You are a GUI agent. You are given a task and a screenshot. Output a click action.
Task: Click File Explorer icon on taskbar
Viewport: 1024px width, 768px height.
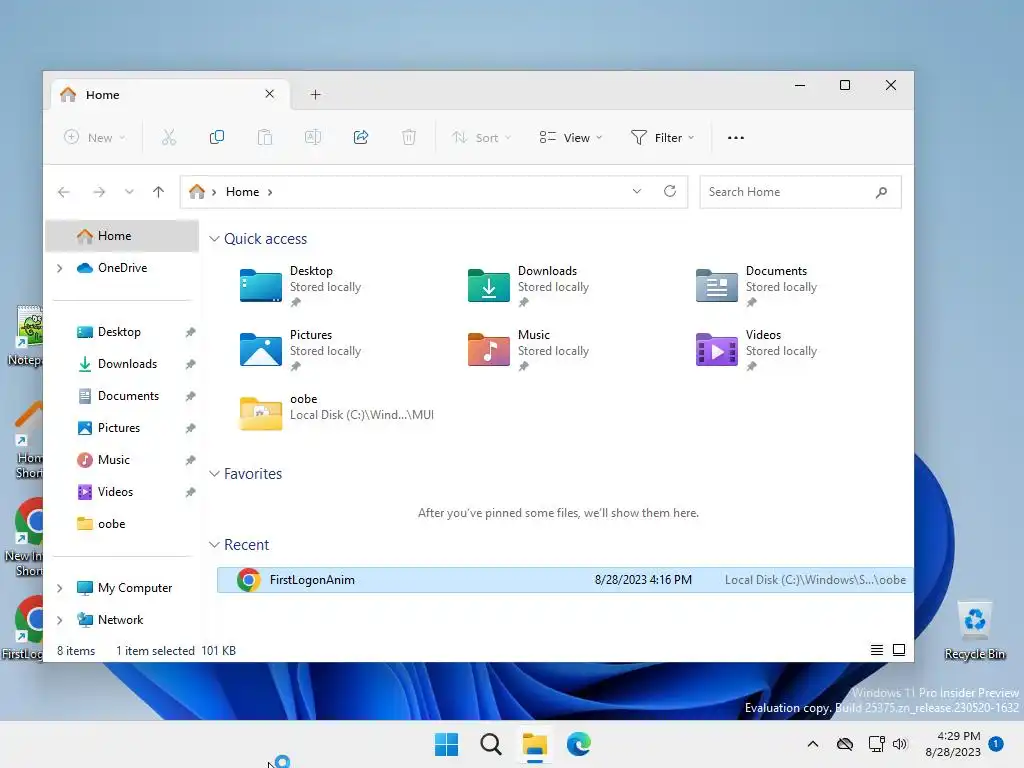[535, 744]
